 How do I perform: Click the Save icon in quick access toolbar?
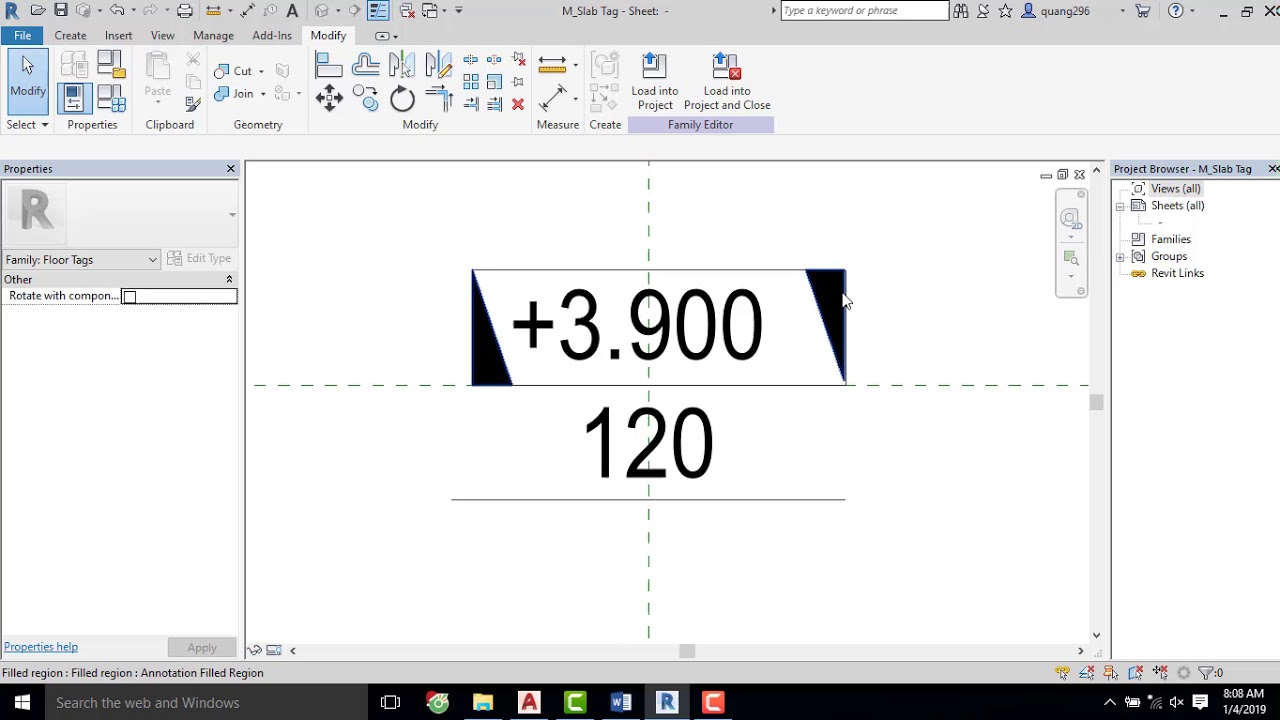(x=61, y=11)
